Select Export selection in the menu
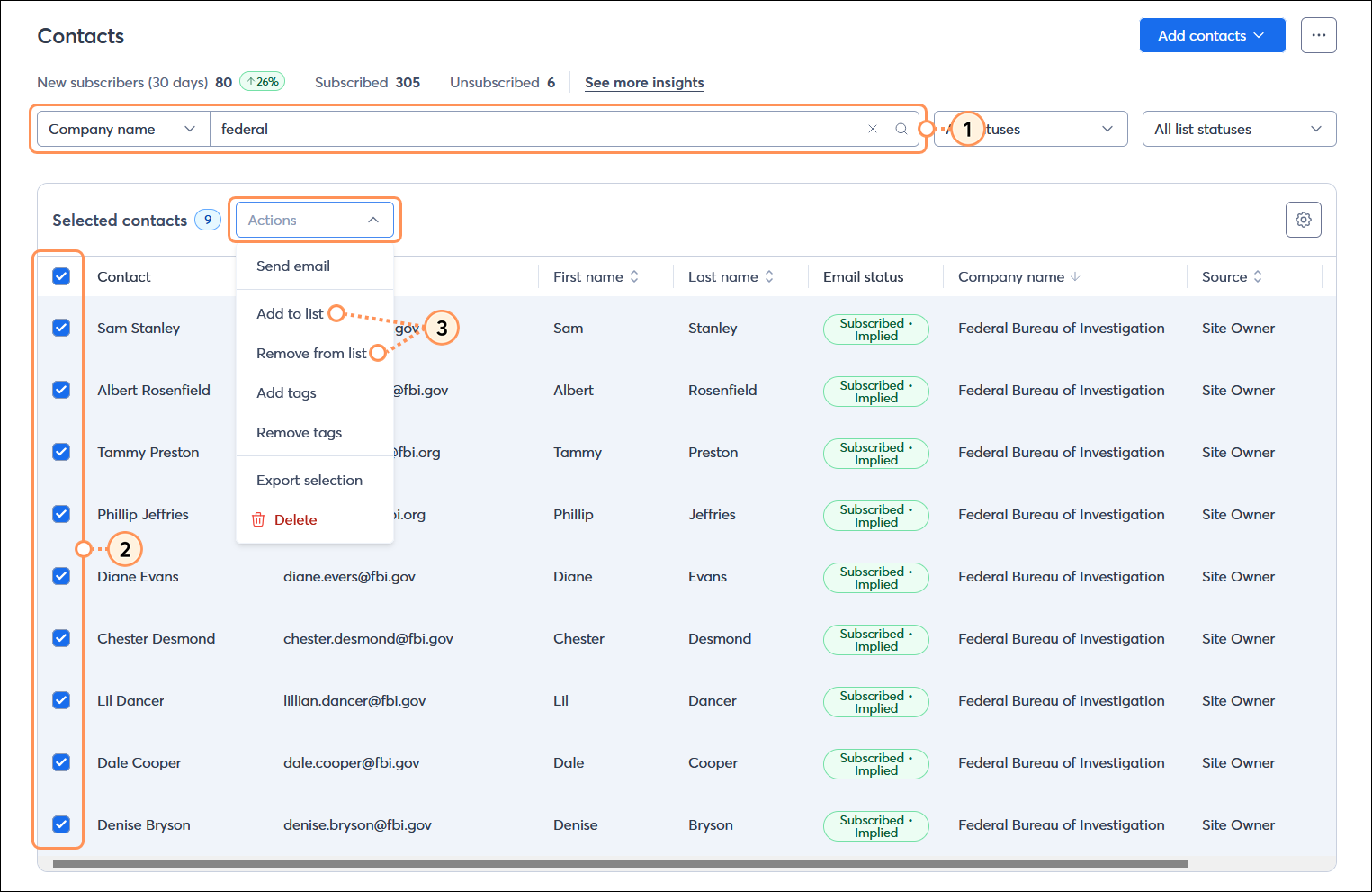The image size is (1372, 892). [x=309, y=480]
